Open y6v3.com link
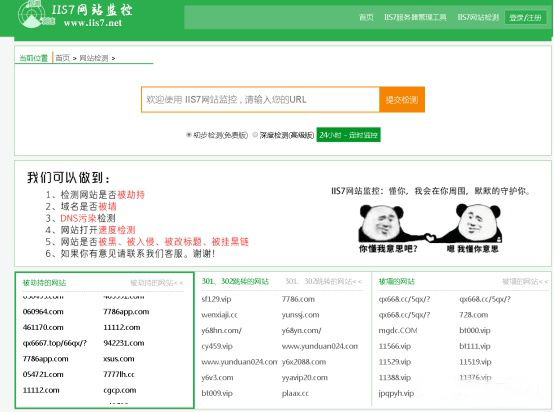Screen dimensions: 554x412 [217, 377]
